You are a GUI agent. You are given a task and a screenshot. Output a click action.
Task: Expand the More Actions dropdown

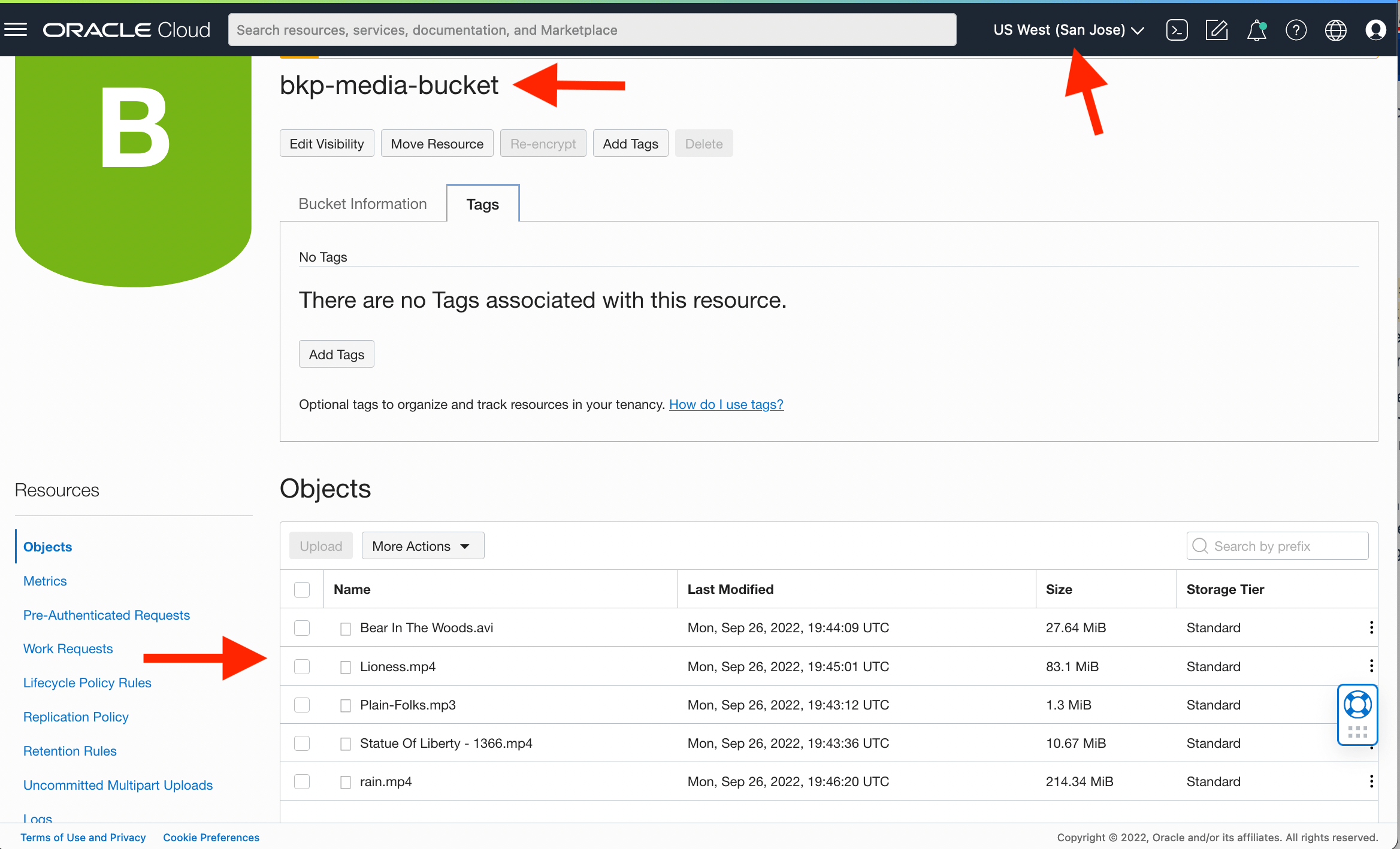pos(422,545)
